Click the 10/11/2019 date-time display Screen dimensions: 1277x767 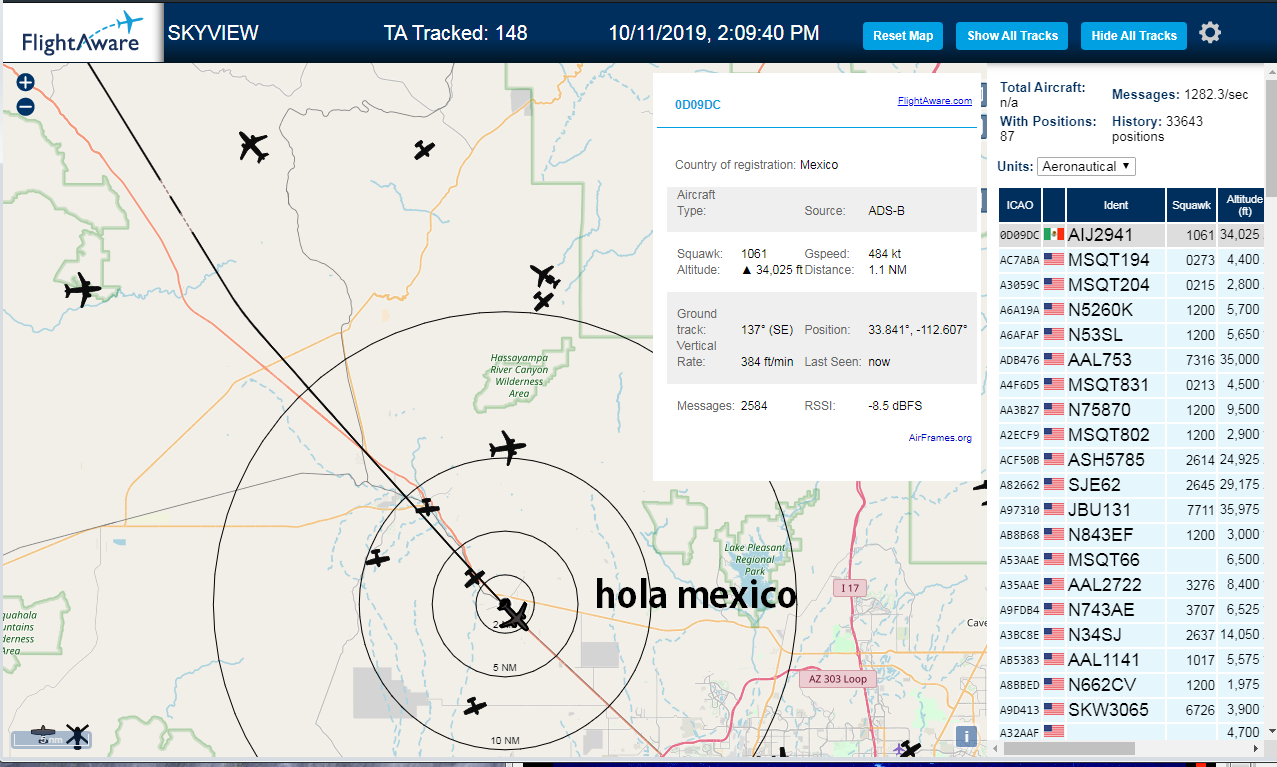click(x=714, y=33)
